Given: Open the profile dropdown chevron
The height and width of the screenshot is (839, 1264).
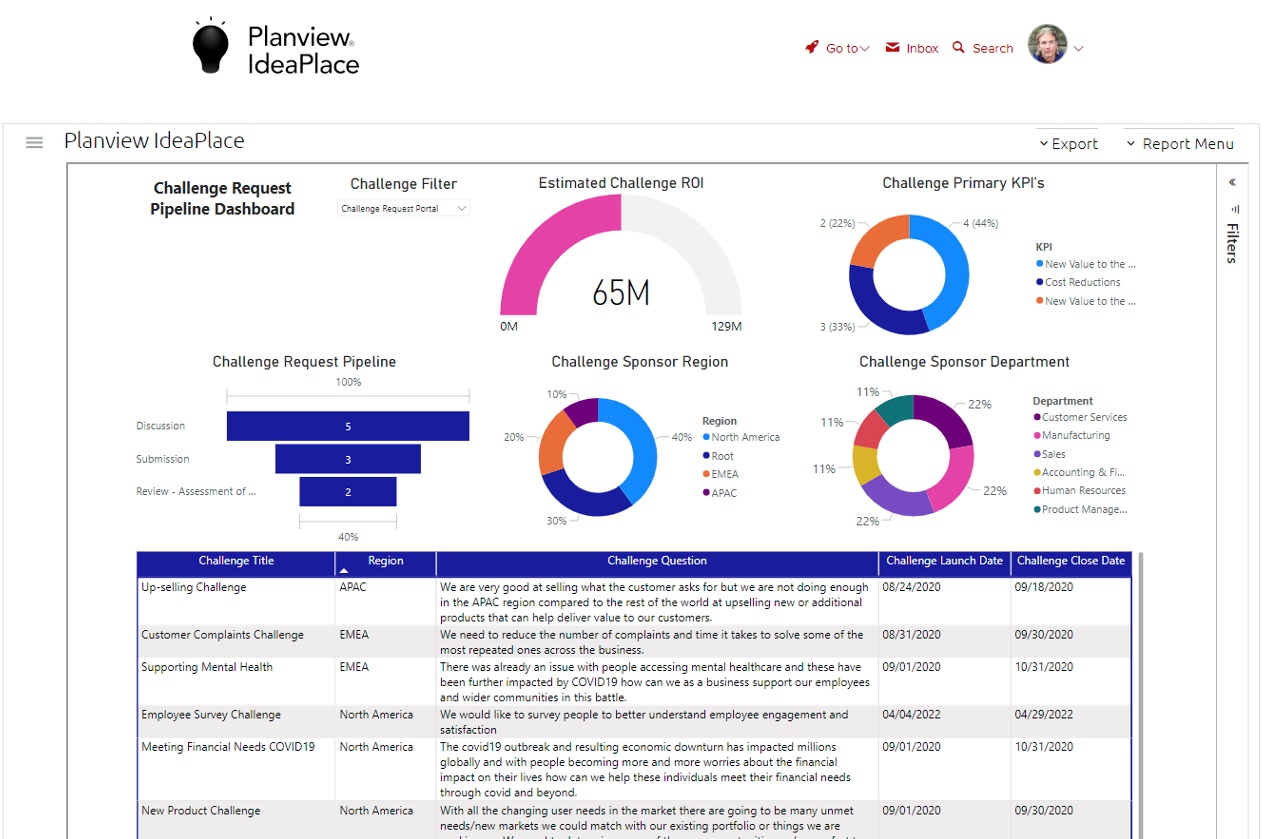Looking at the screenshot, I should click(1078, 47).
